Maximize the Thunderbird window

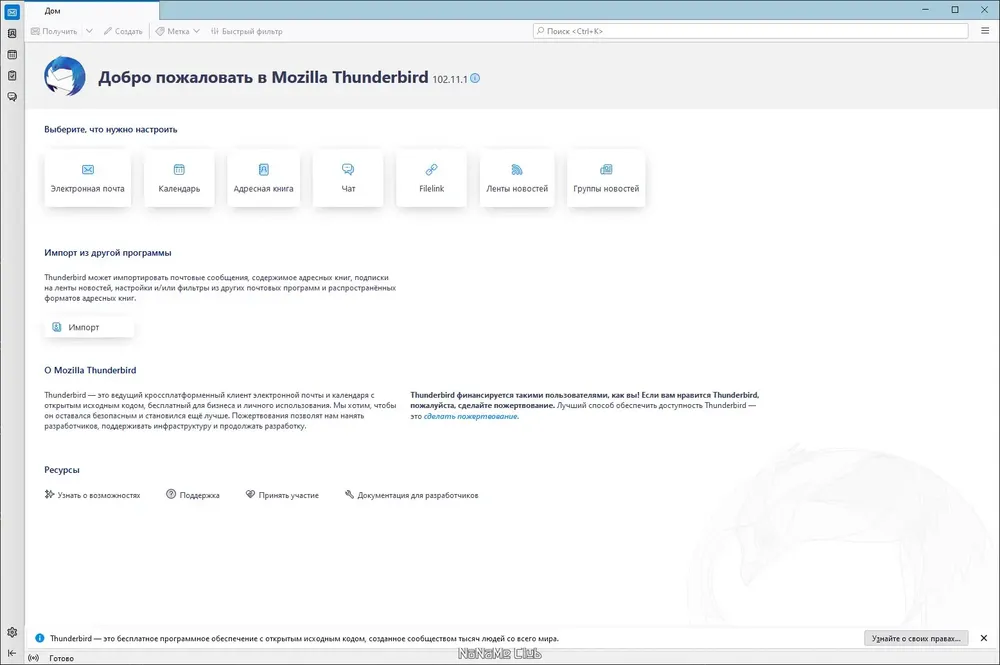955,10
